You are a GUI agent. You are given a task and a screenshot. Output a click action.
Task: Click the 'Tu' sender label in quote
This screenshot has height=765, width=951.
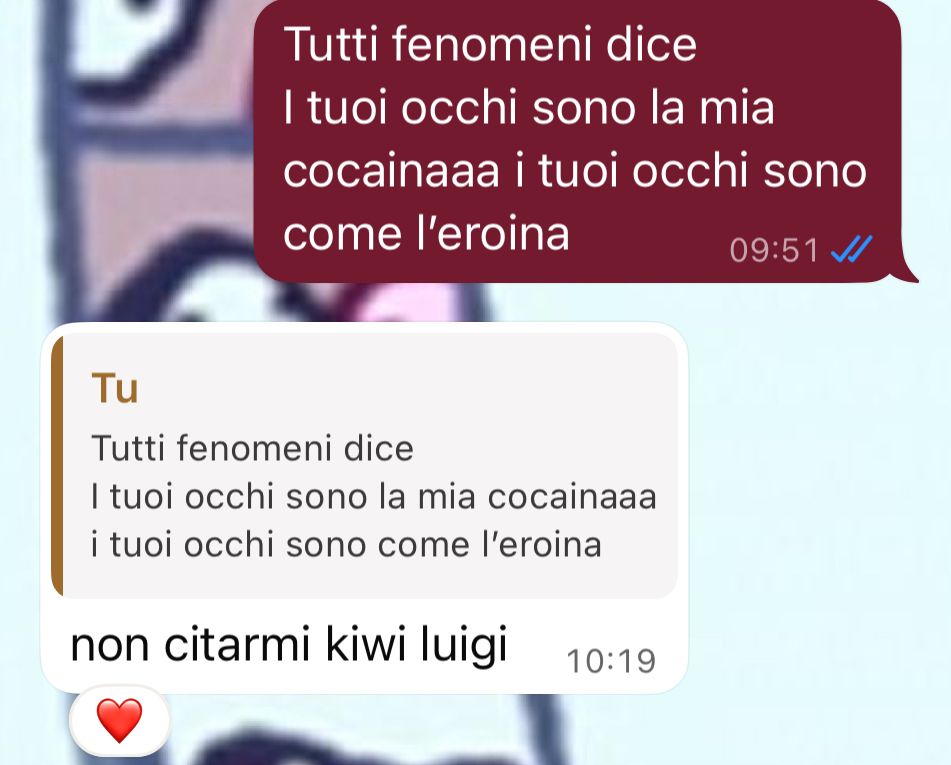[115, 388]
